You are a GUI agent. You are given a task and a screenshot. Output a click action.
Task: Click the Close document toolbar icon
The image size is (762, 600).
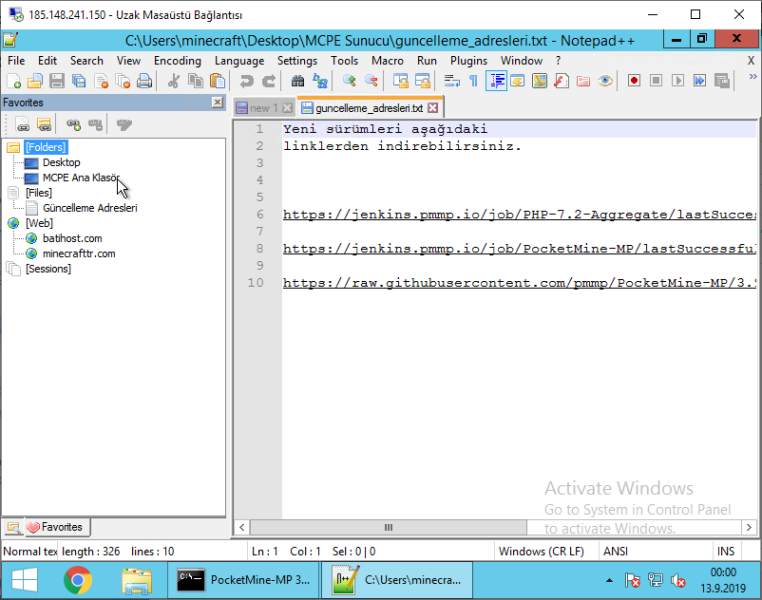click(101, 81)
